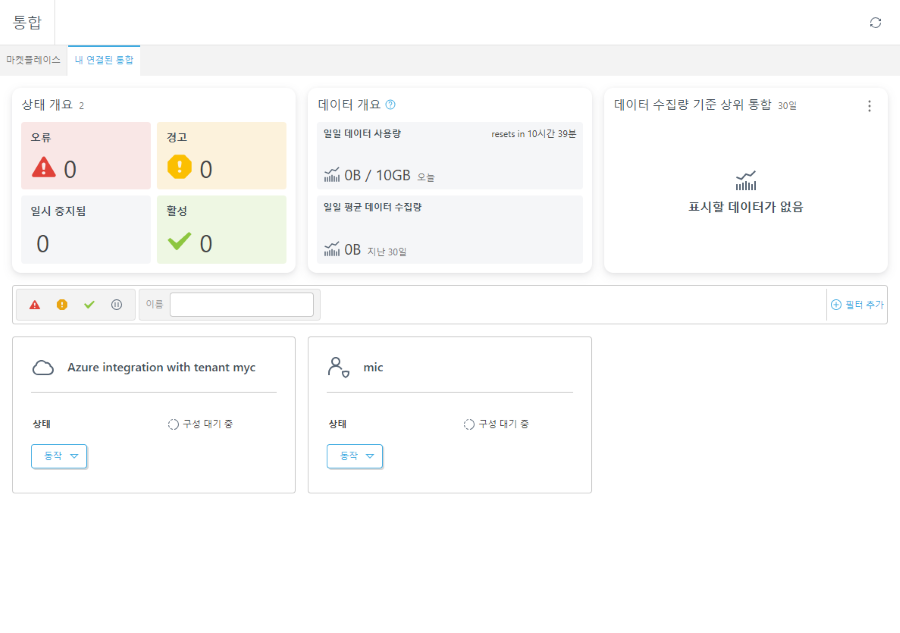Open Azure integration with tenant myc card title
The image size is (900, 633).
161,367
